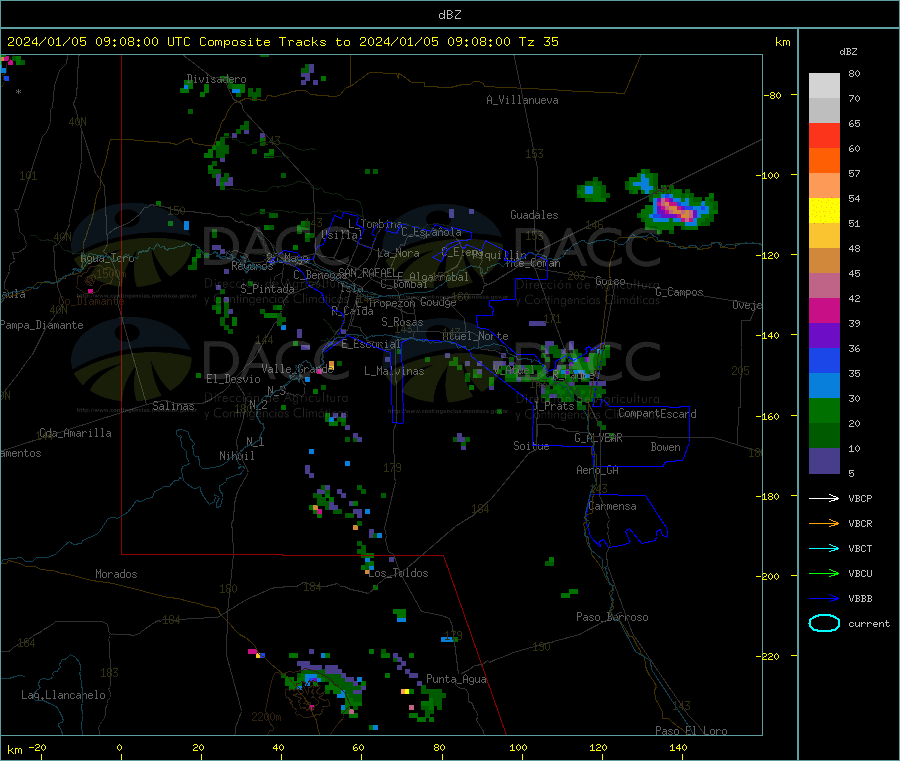Click the Nihuil map label
This screenshot has height=761, width=900.
click(x=237, y=456)
